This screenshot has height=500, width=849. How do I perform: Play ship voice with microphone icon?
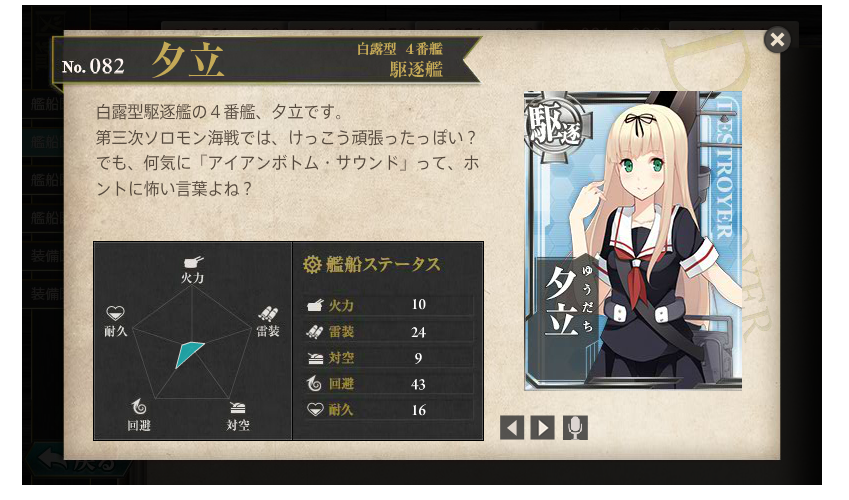(575, 427)
